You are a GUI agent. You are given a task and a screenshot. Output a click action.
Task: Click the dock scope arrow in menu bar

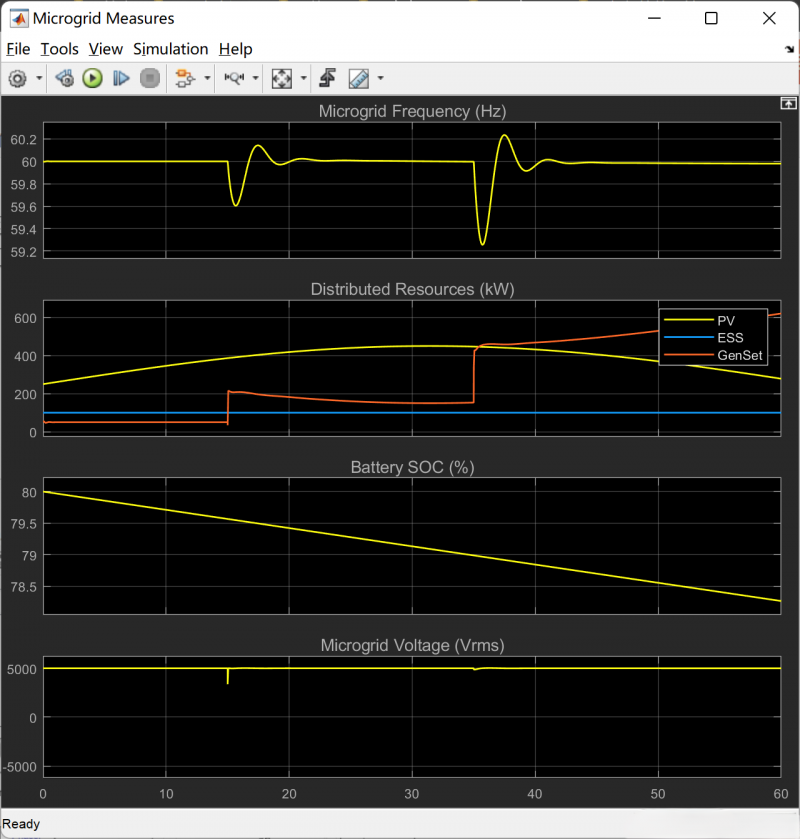point(789,49)
